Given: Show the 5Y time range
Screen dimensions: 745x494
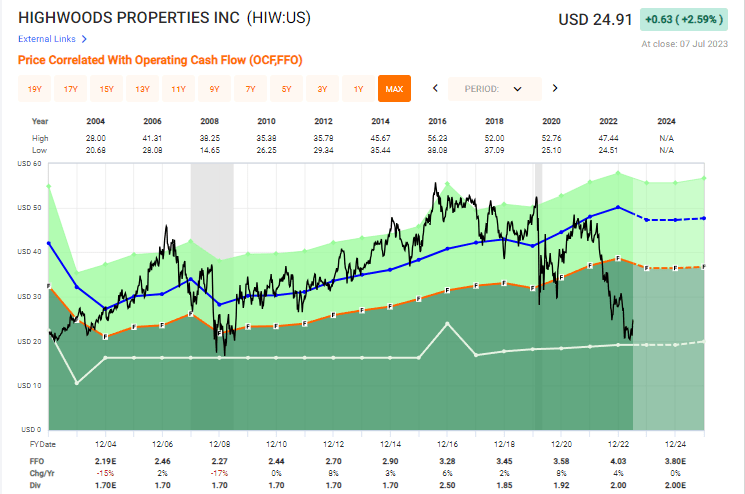Looking at the screenshot, I should 287,89.
